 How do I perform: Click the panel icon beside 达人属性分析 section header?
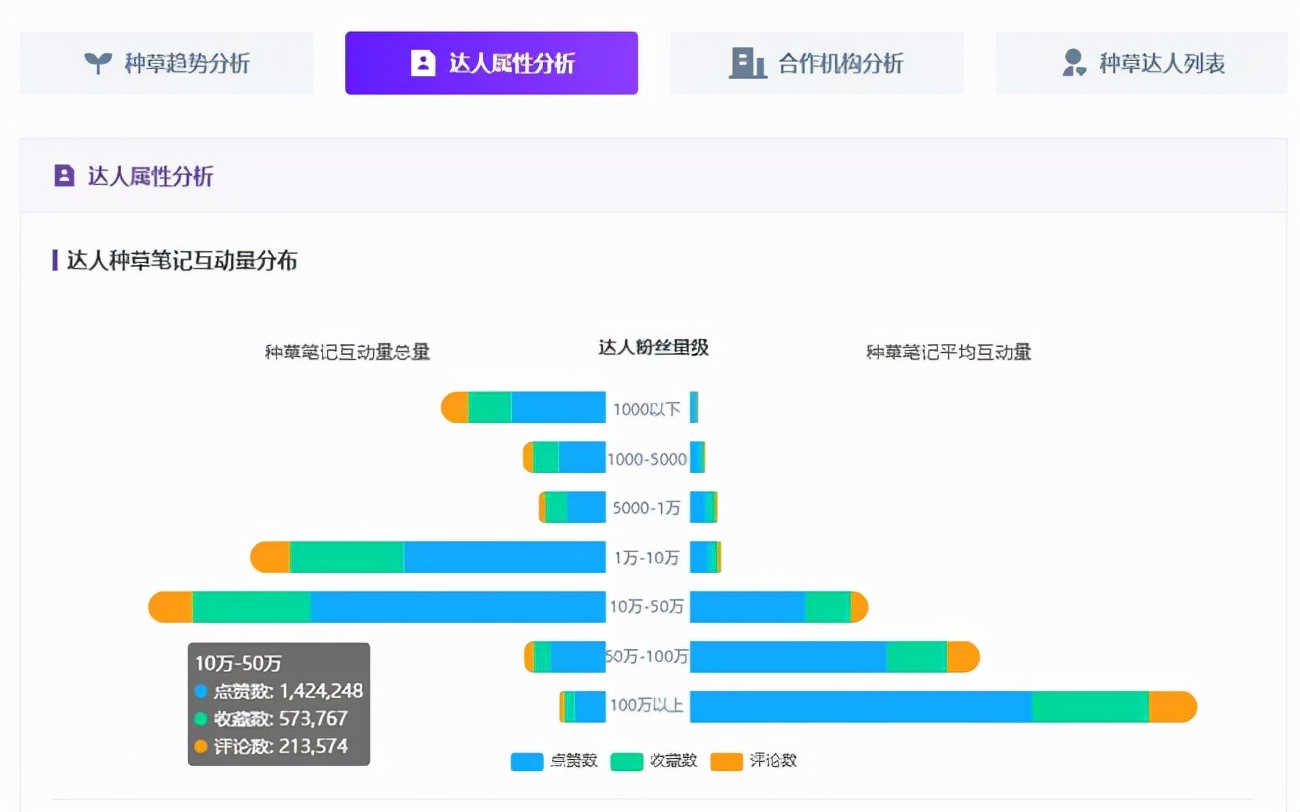pos(63,175)
